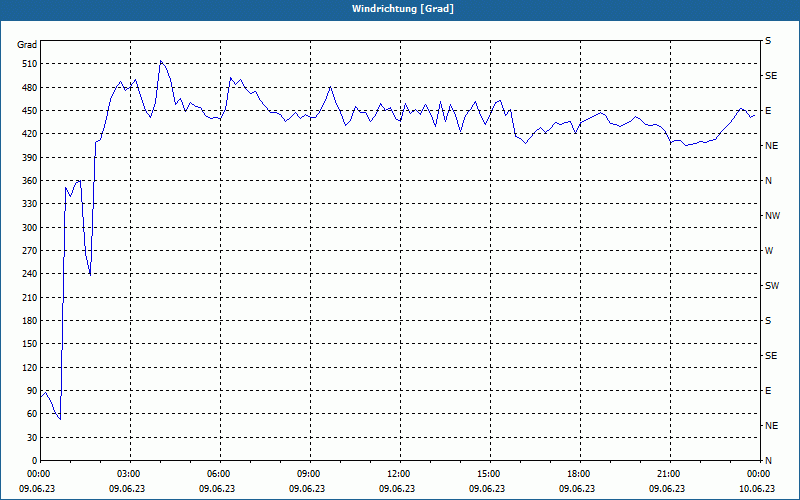Viewport: 800px width, 500px height.
Task: Click the 300 y-axis value
Action: click(30, 228)
